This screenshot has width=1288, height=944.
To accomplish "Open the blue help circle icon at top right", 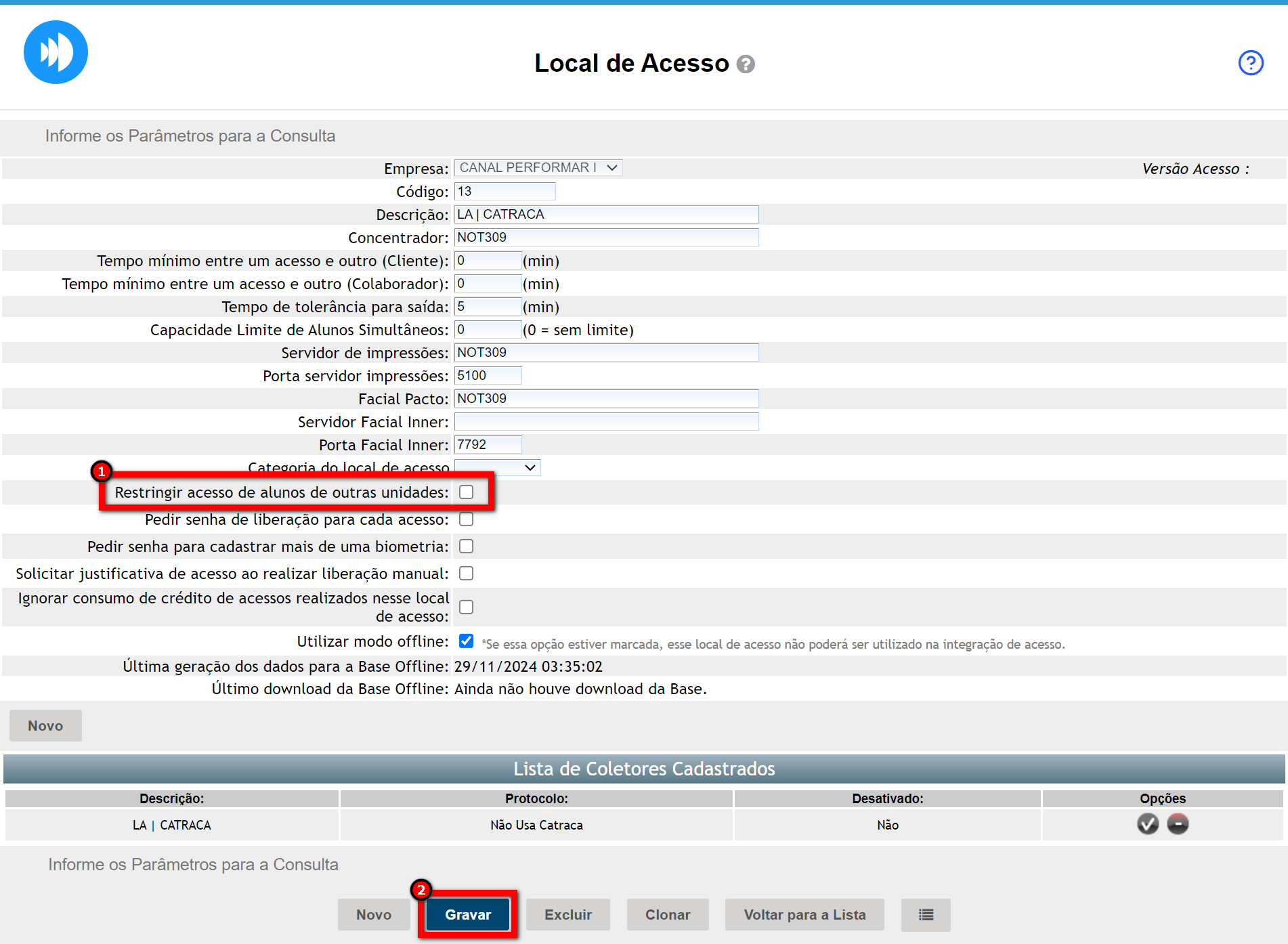I will 1250,63.
